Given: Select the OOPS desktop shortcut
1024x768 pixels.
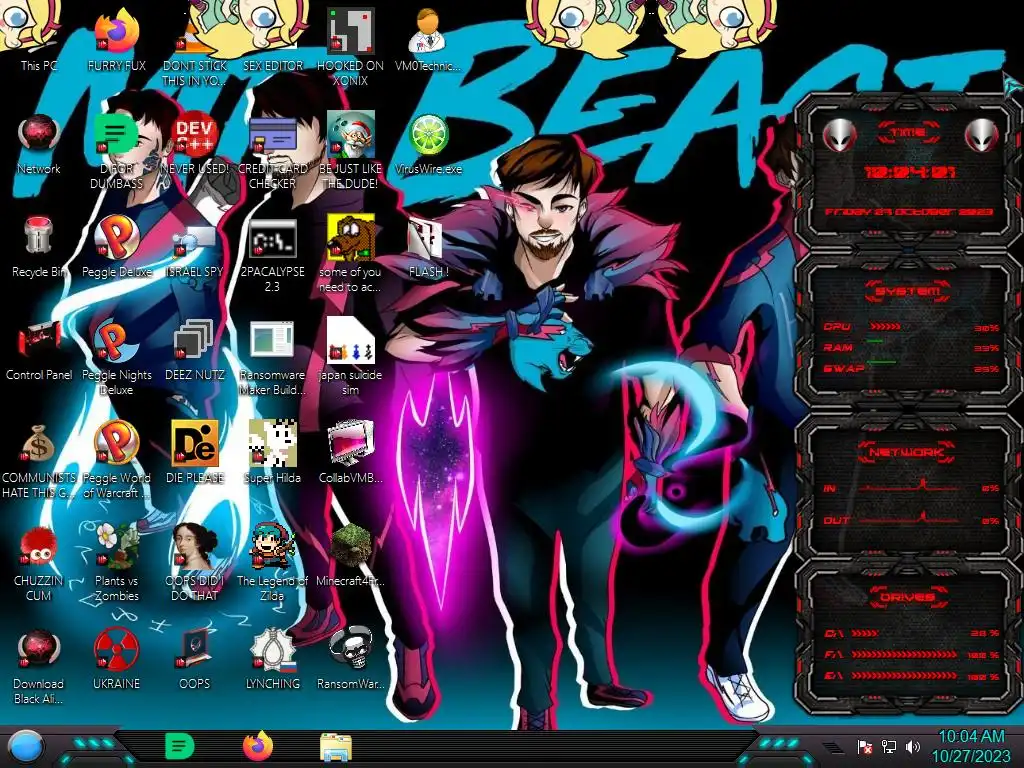Looking at the screenshot, I should pyautogui.click(x=195, y=660).
